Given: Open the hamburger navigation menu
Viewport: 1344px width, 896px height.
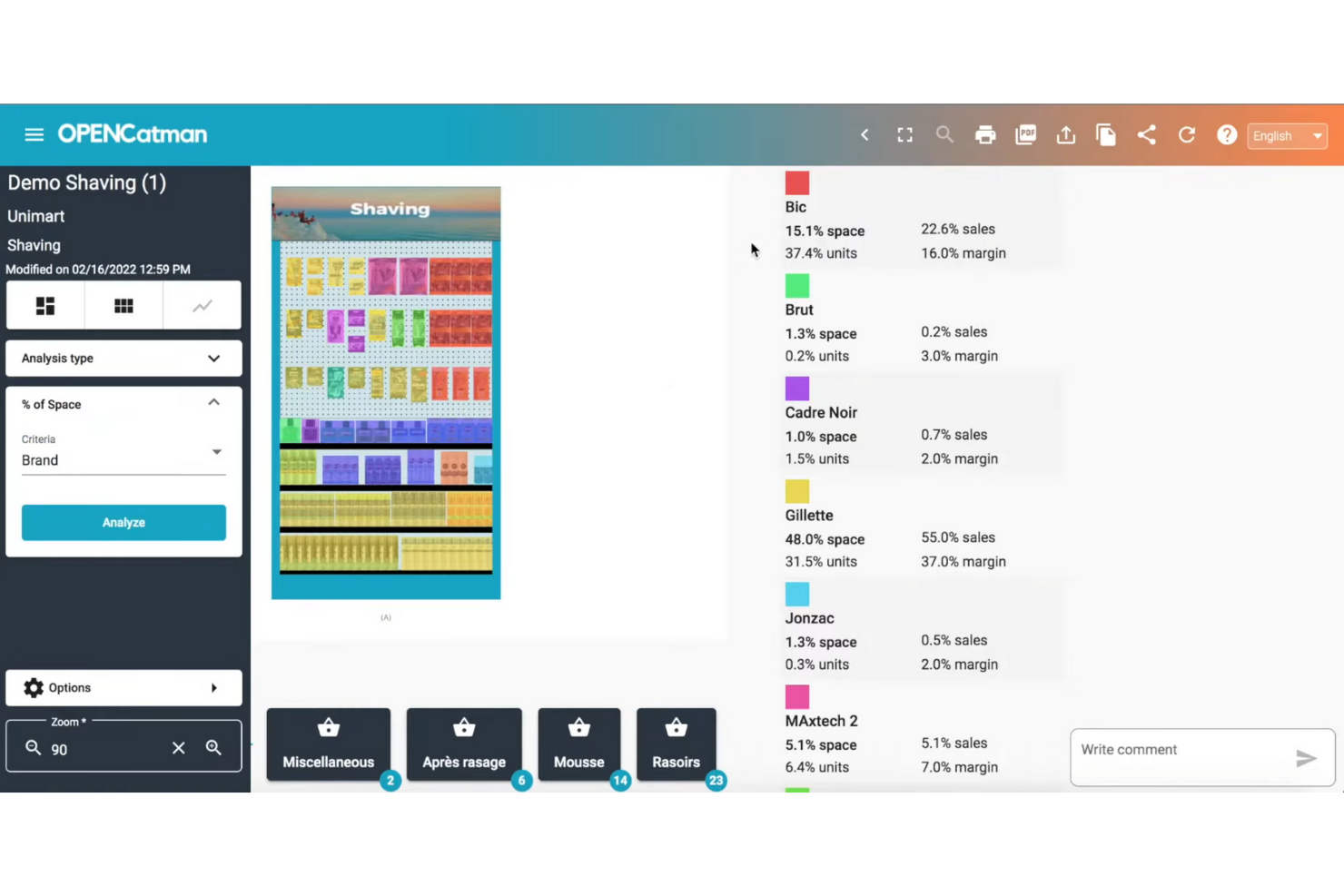Looking at the screenshot, I should pos(34,134).
